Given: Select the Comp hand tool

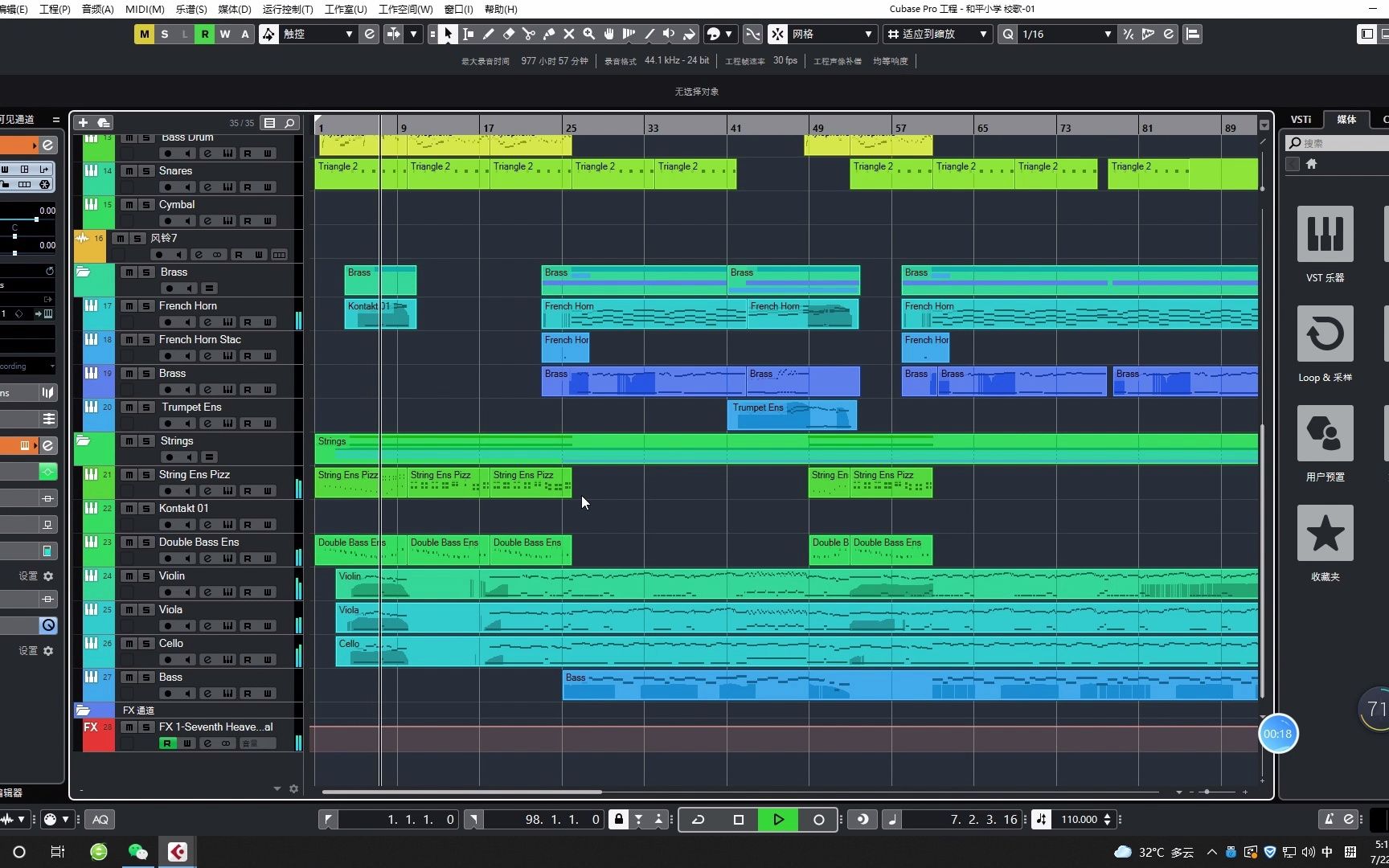Looking at the screenshot, I should pyautogui.click(x=609, y=34).
